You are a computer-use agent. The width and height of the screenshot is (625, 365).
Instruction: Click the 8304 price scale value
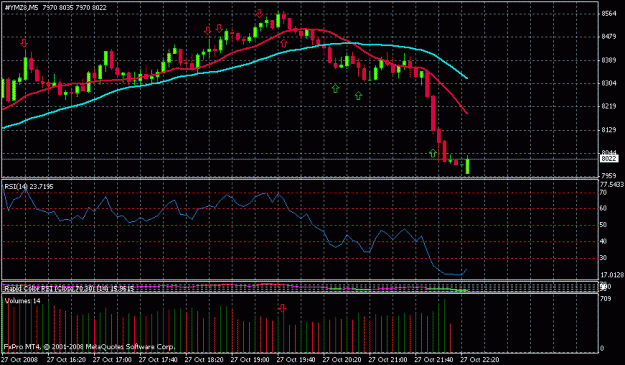pos(609,83)
